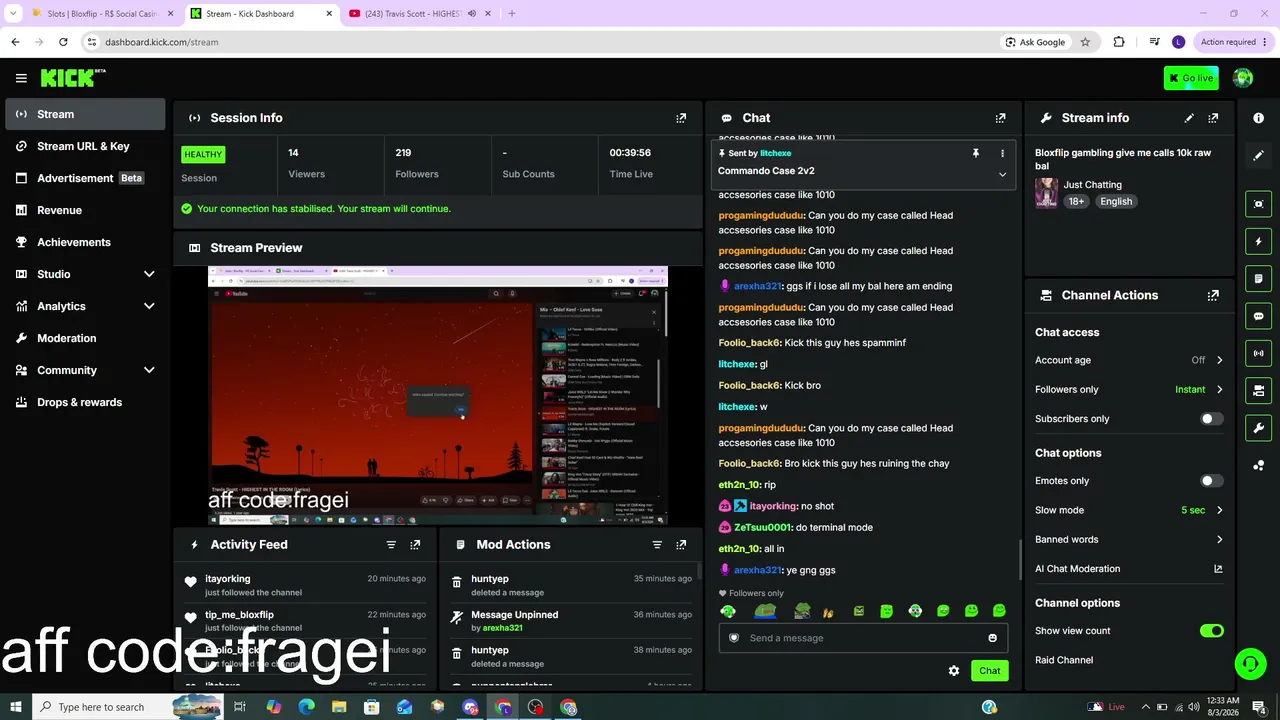This screenshot has width=1280, height=720.
Task: Toggle Subscribers only chat
Action: click(x=1211, y=419)
